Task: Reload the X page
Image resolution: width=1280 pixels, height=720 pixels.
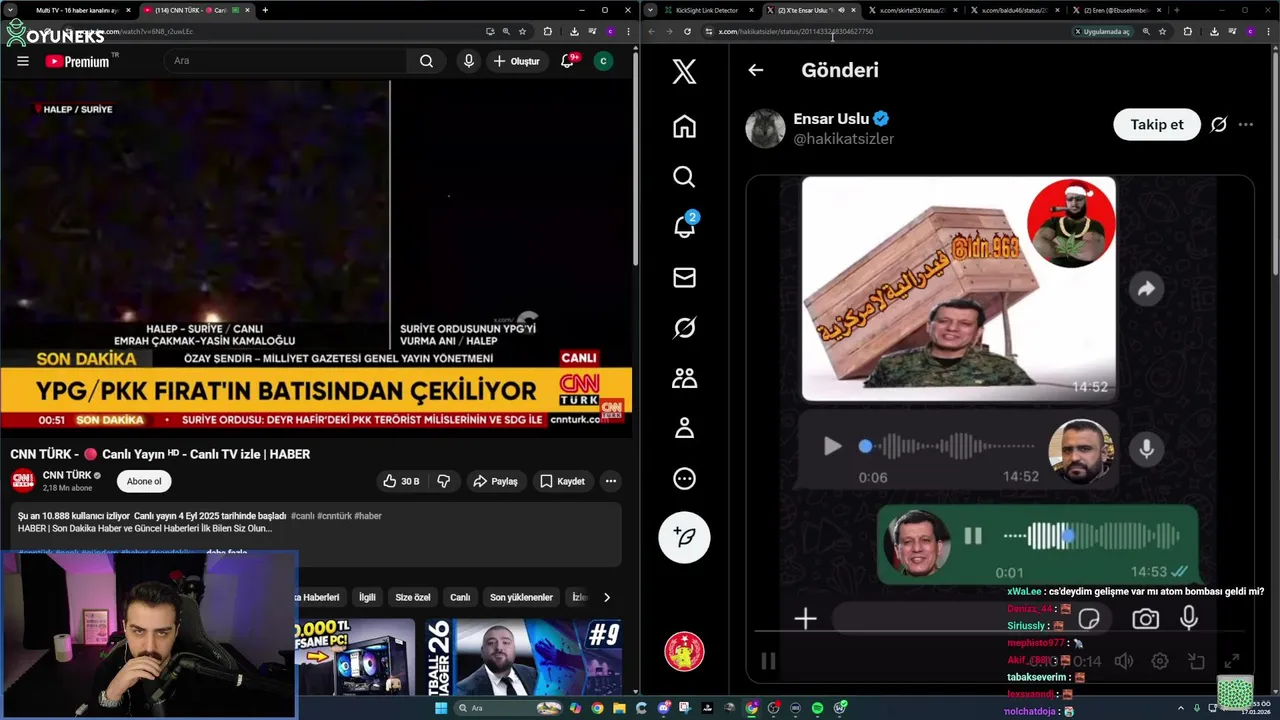Action: (687, 31)
